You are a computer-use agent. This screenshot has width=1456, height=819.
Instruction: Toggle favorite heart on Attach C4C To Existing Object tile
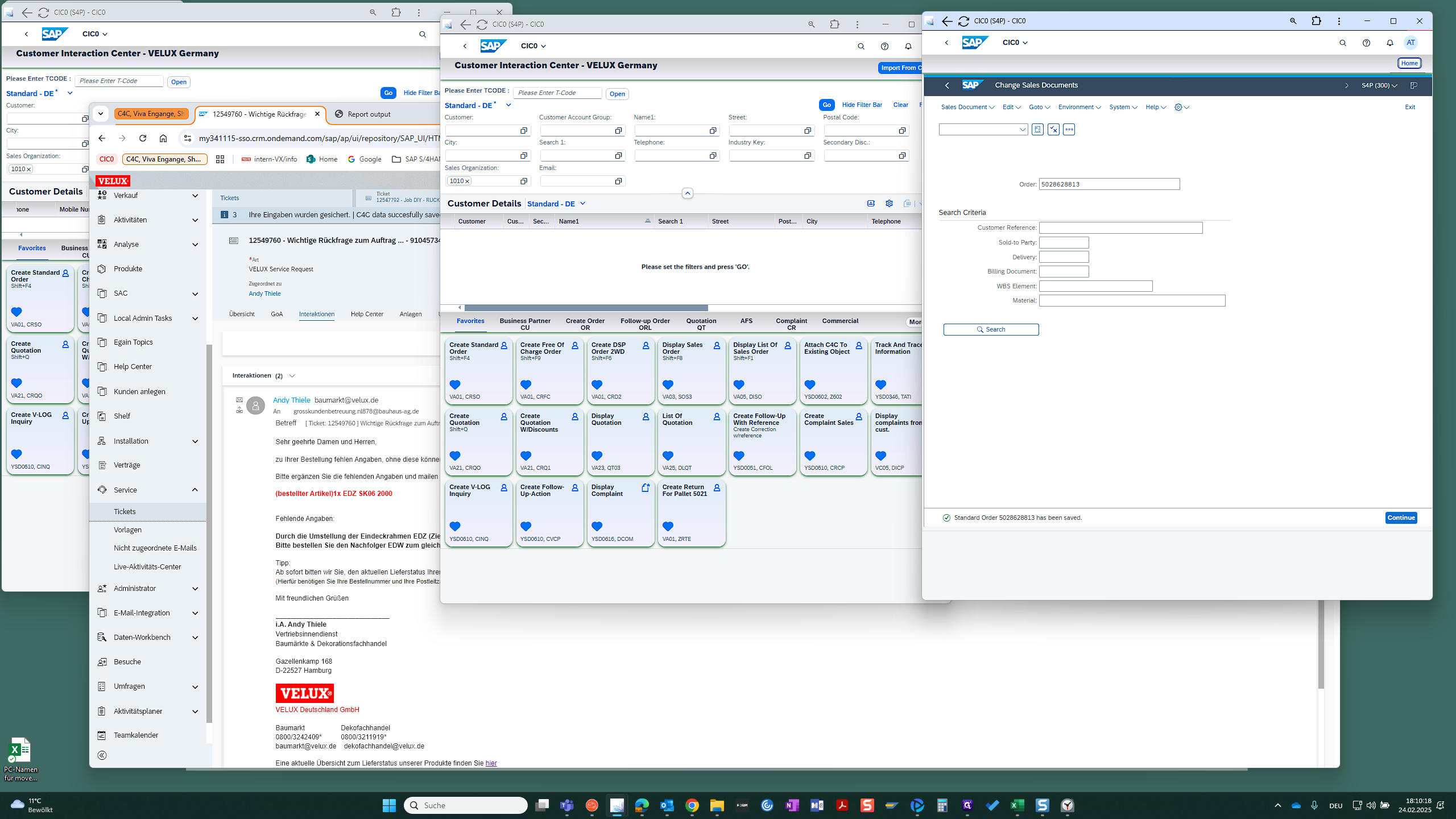click(810, 384)
